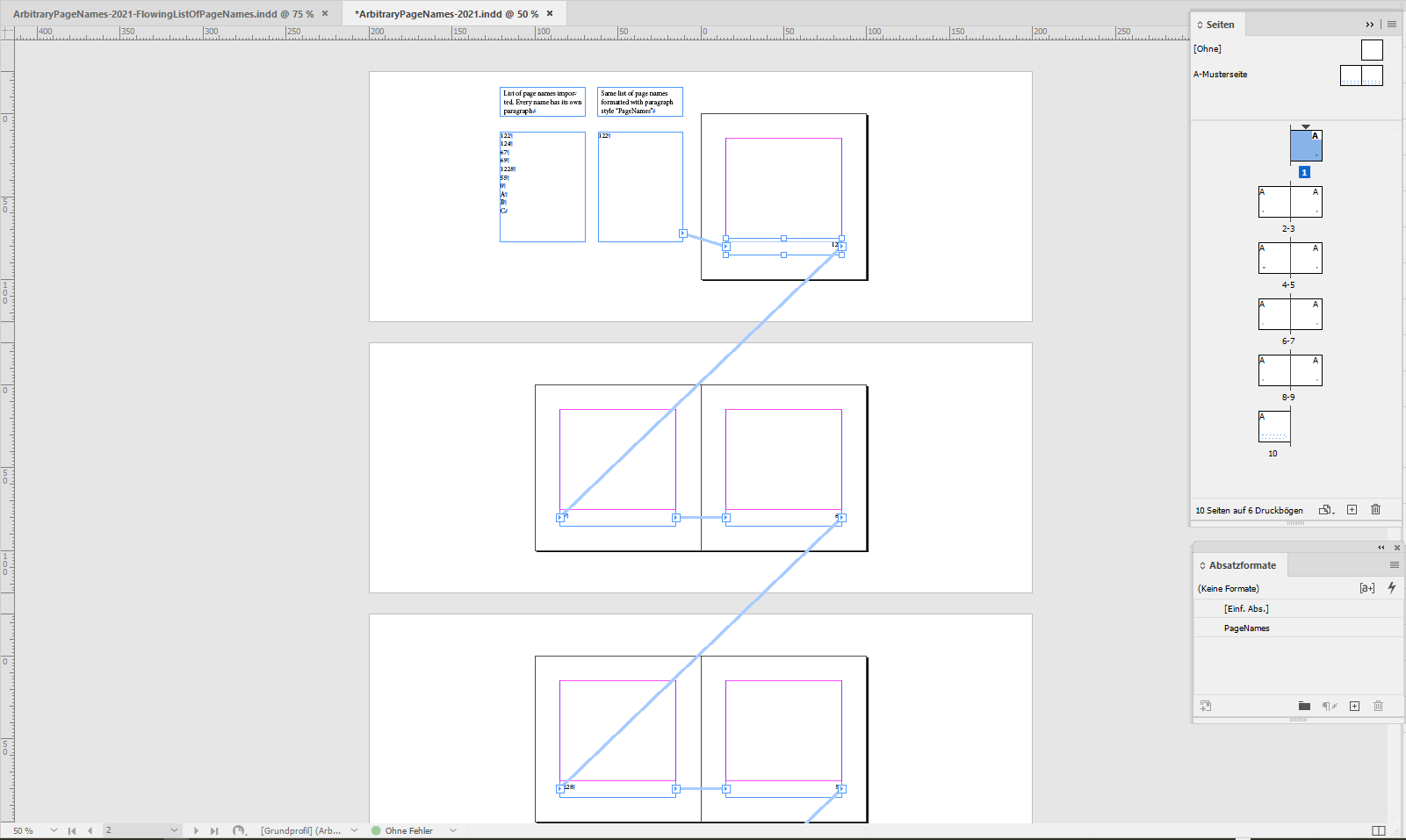
Task: Open the Ohne Fehler preflight menu
Action: (x=453, y=830)
